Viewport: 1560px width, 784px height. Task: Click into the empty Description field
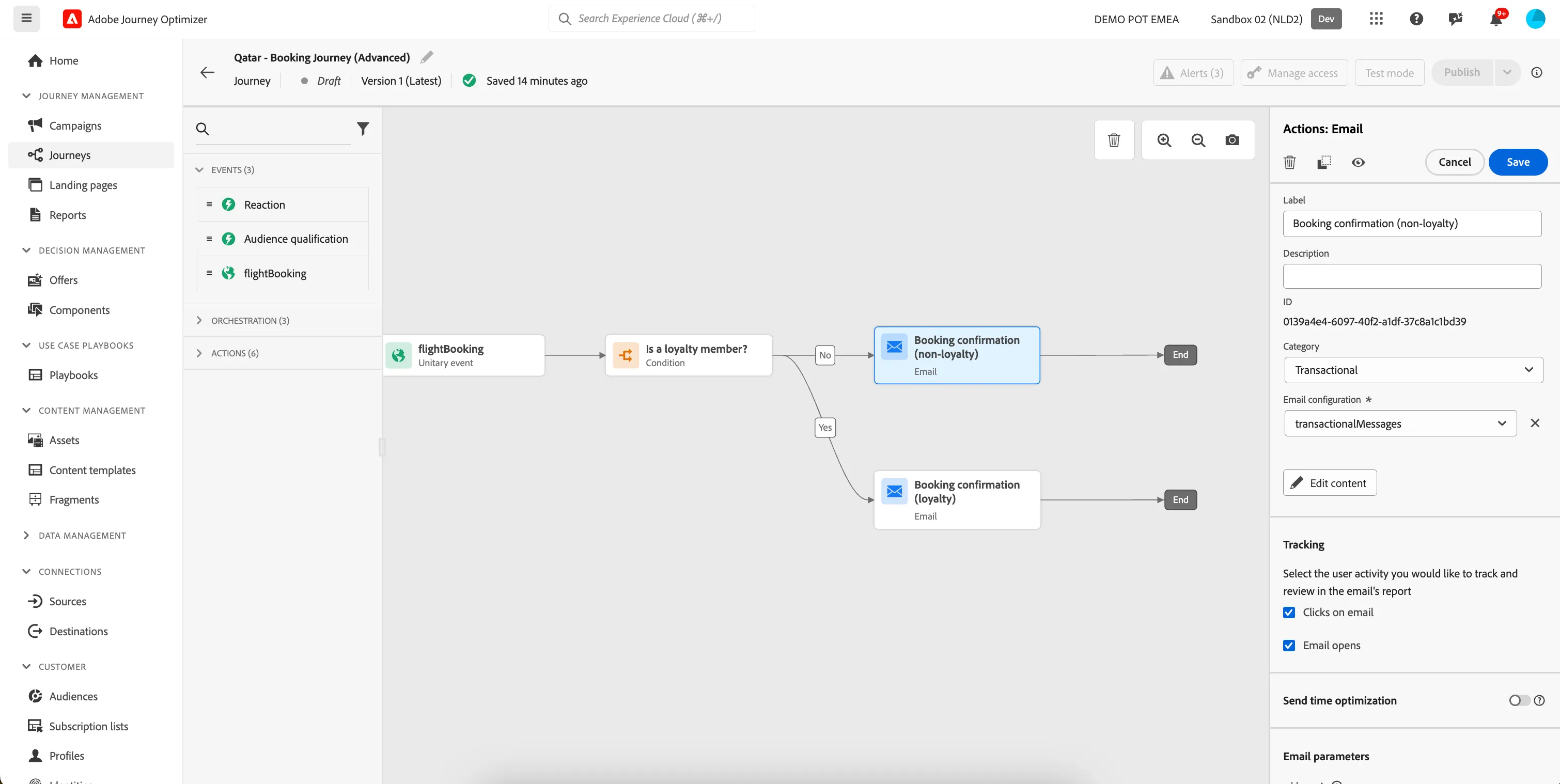tap(1412, 276)
